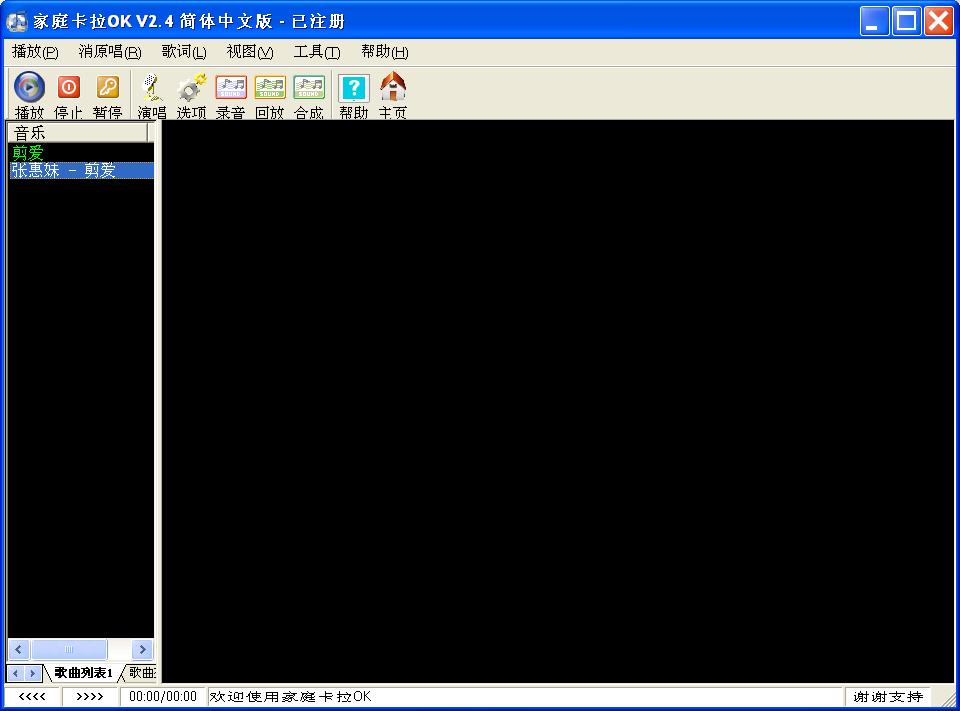This screenshot has height=711, width=960.
Task: Click the 欢迎使用家庭卡拉OK status text
Action: coord(290,696)
